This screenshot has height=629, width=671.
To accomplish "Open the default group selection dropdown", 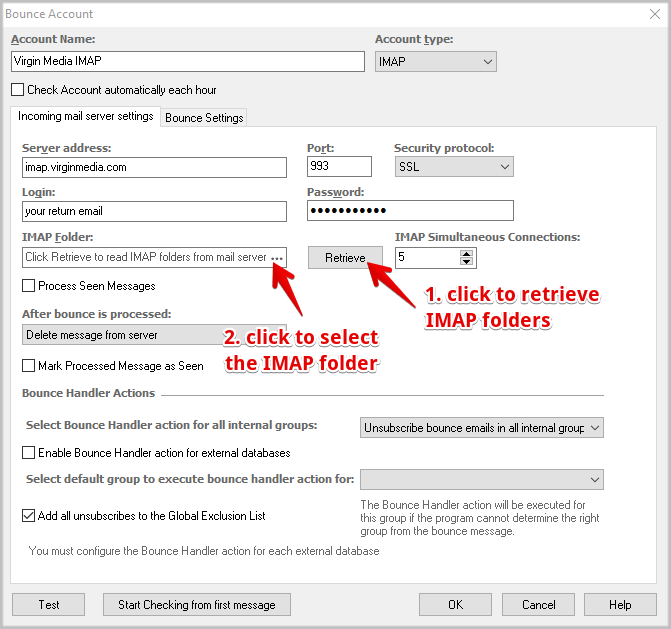I will pyautogui.click(x=482, y=479).
